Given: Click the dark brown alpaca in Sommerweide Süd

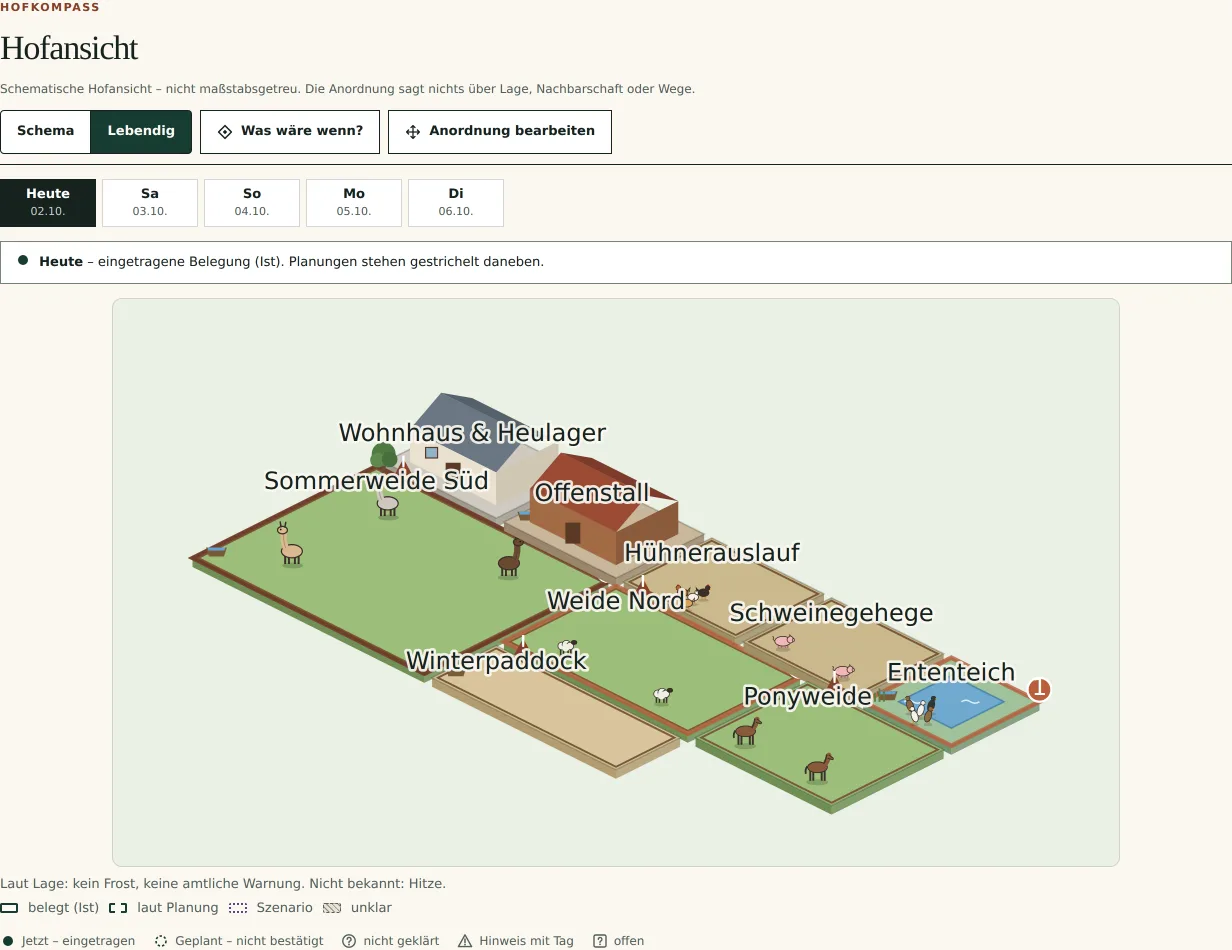Looking at the screenshot, I should (x=510, y=559).
